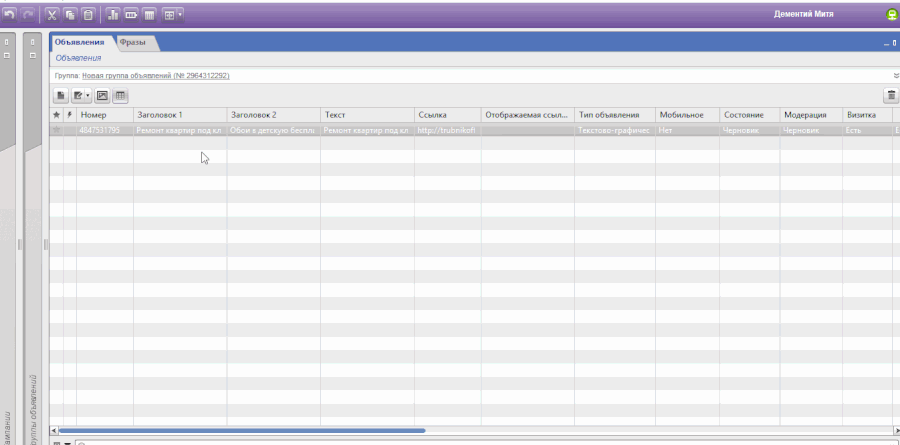Viewport: 900px width, 445px height.
Task: Click the Визитка column header
Action: coord(867,115)
